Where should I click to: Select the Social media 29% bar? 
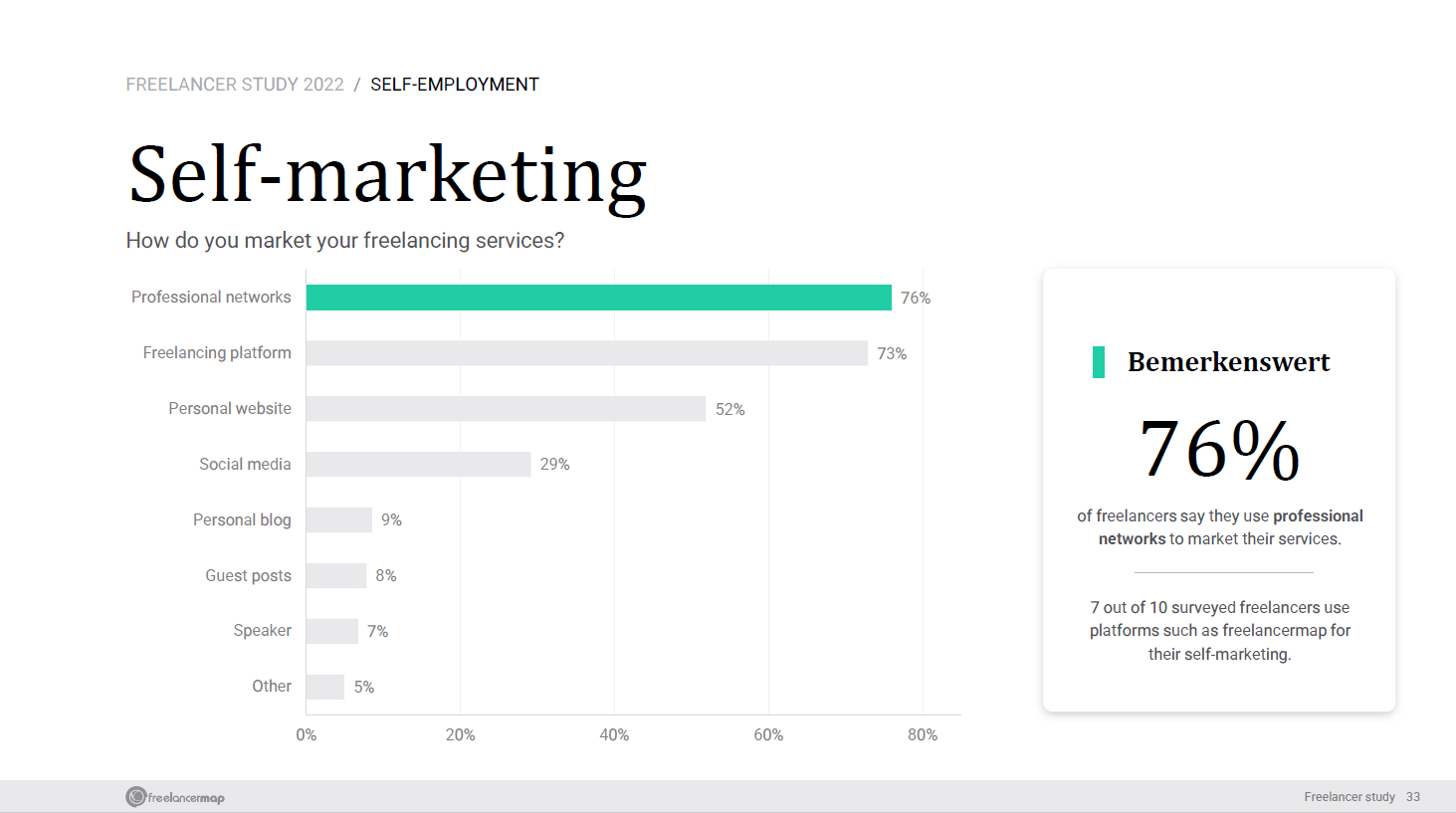[419, 465]
